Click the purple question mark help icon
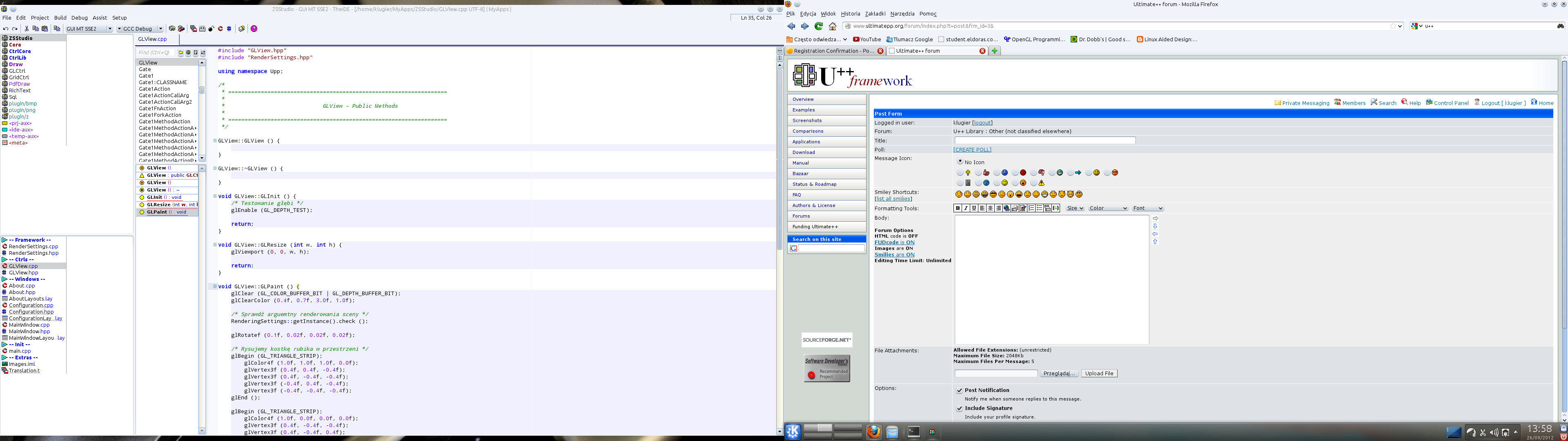 [254, 29]
